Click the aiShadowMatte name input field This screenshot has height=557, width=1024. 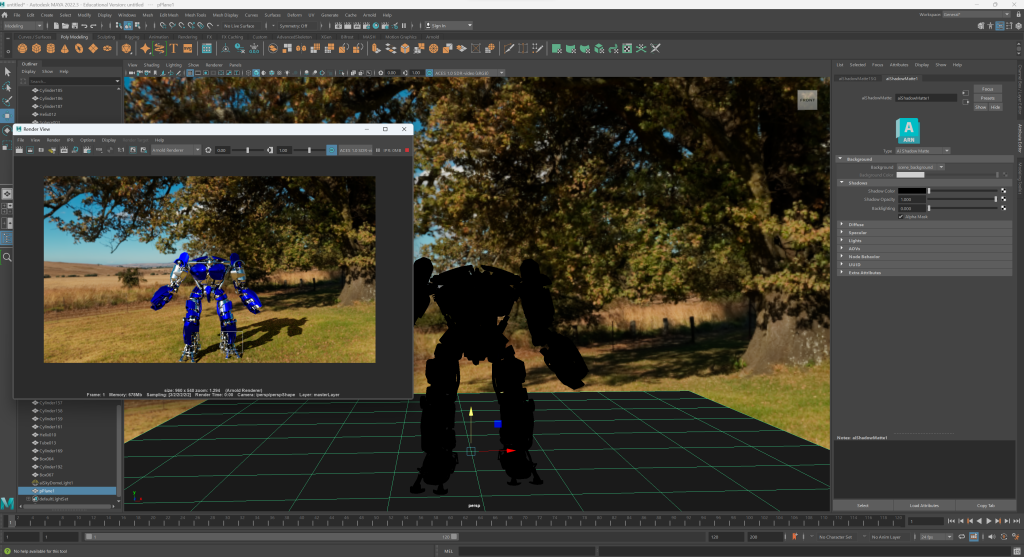[926, 98]
